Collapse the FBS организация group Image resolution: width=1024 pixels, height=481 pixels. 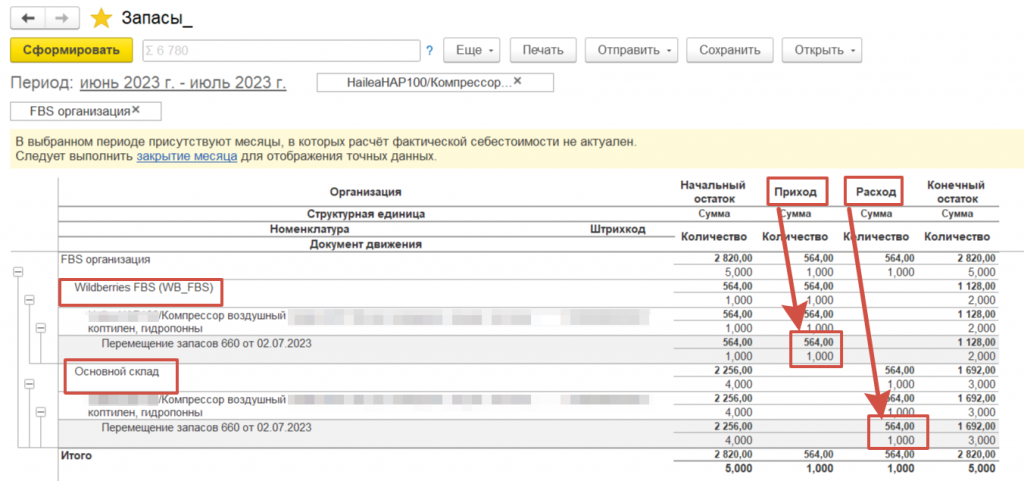[17, 272]
